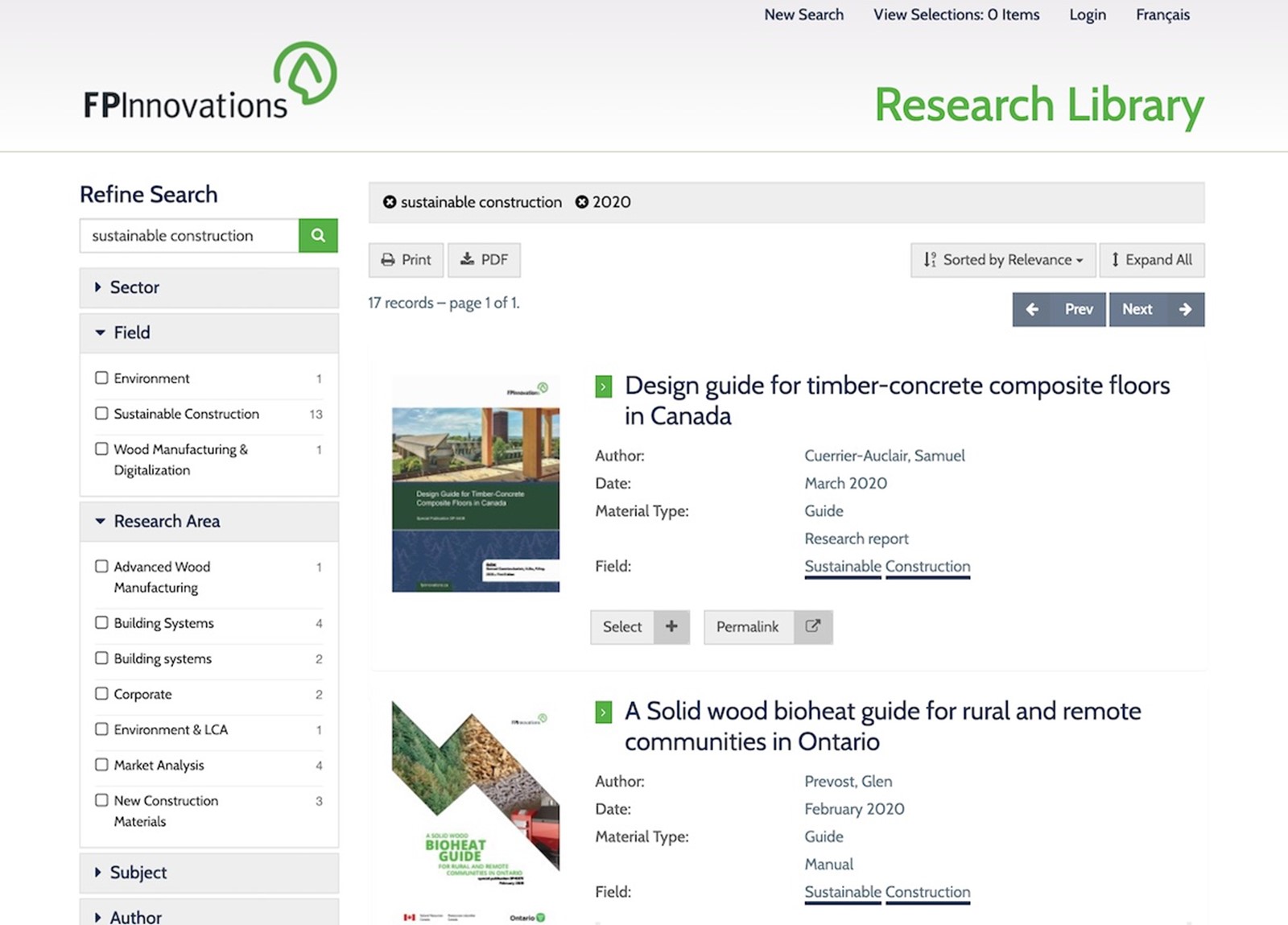This screenshot has height=925, width=1288.
Task: Open 'A Solid wood bioheat guide' title
Action: [x=883, y=726]
